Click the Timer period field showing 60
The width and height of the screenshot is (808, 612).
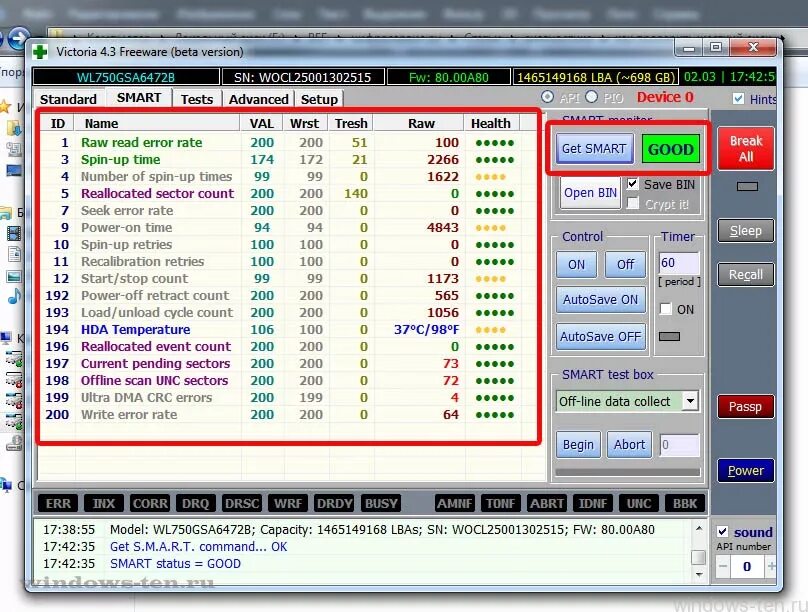679,263
